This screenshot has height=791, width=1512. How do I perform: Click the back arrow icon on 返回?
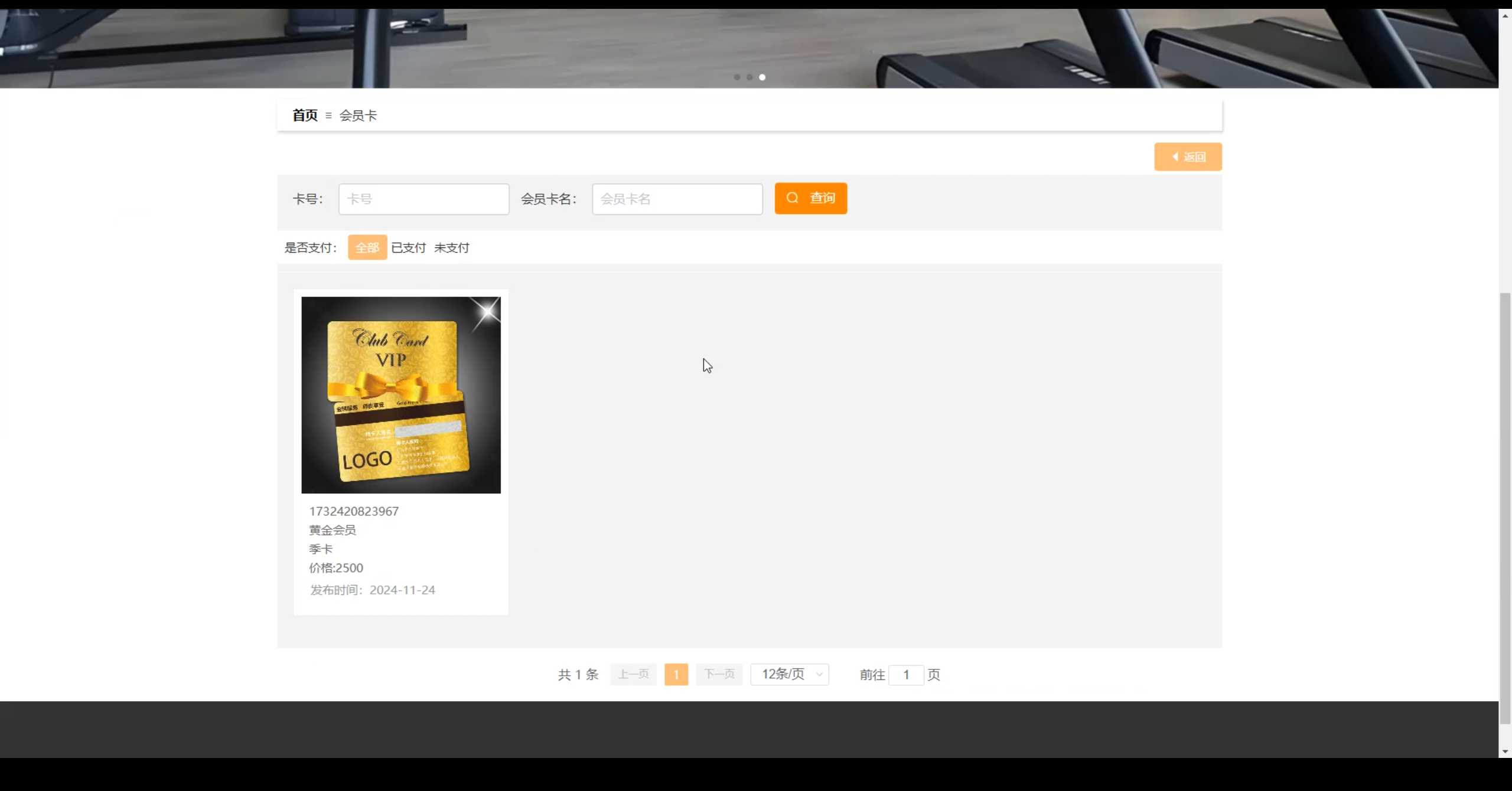(x=1175, y=157)
